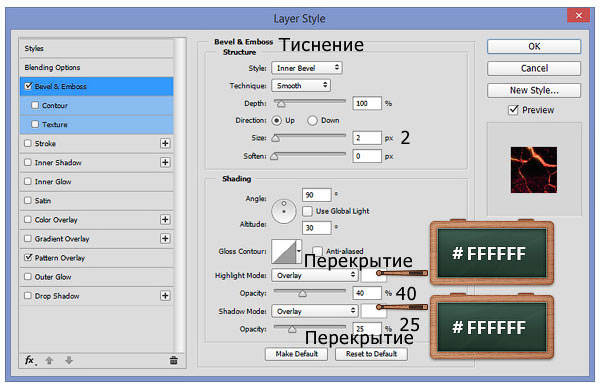Click plus icon beside Inner Shadow
Image resolution: width=600 pixels, height=388 pixels.
[165, 162]
